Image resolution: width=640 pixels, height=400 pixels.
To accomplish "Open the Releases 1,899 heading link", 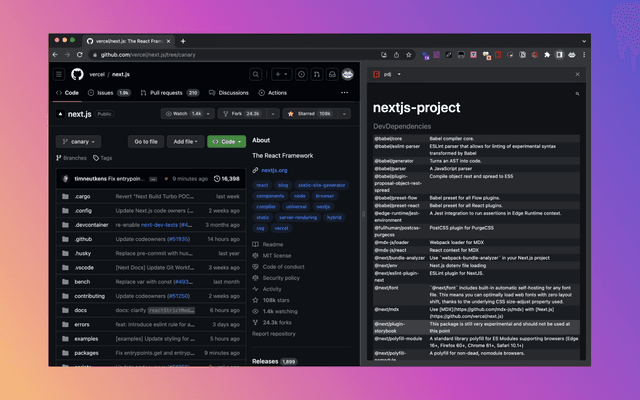I will click(x=274, y=361).
